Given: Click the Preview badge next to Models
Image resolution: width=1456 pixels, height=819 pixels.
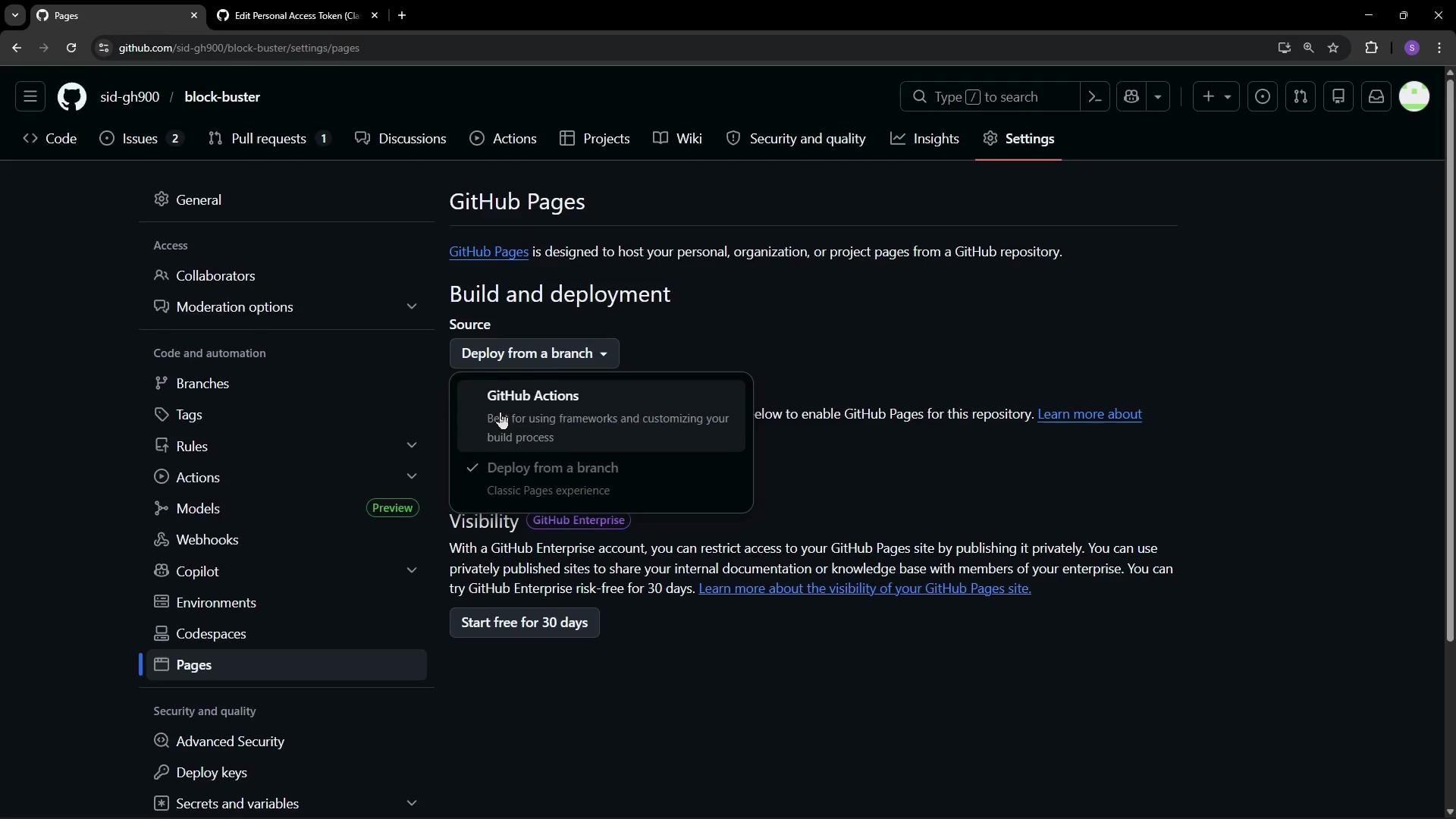Looking at the screenshot, I should 392,508.
